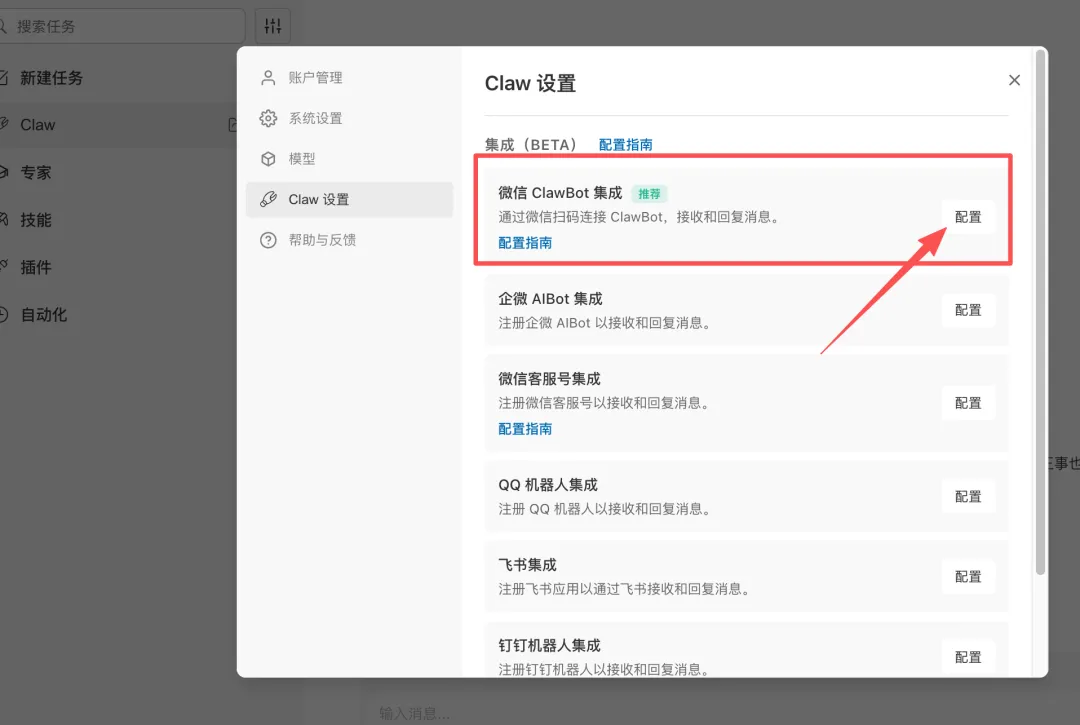Click the 飞书集成 title

pos(527,565)
